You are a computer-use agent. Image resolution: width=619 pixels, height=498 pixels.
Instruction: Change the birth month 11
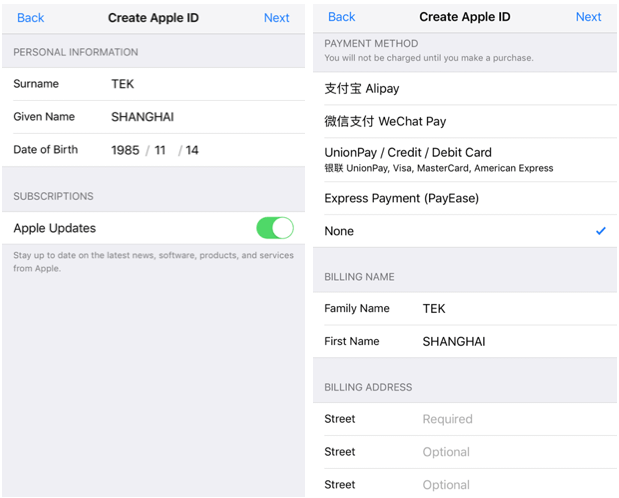[160, 150]
